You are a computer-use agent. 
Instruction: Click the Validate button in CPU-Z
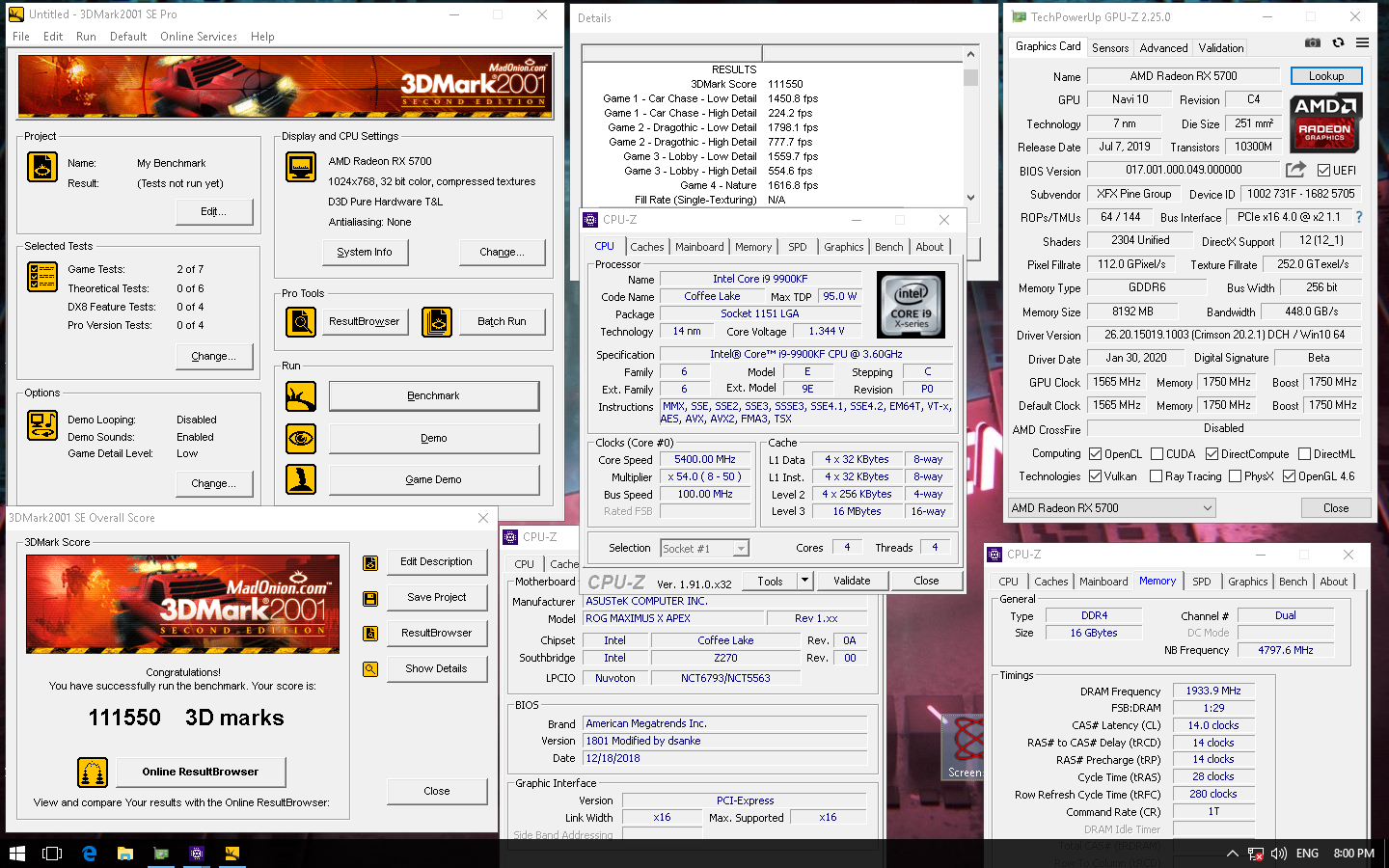pos(852,581)
